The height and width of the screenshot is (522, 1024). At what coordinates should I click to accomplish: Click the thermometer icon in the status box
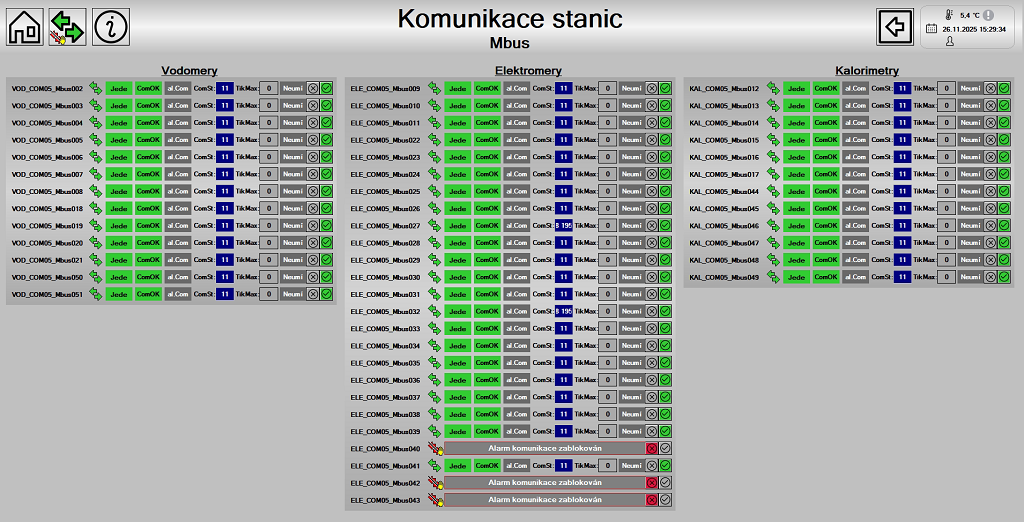[x=949, y=14]
